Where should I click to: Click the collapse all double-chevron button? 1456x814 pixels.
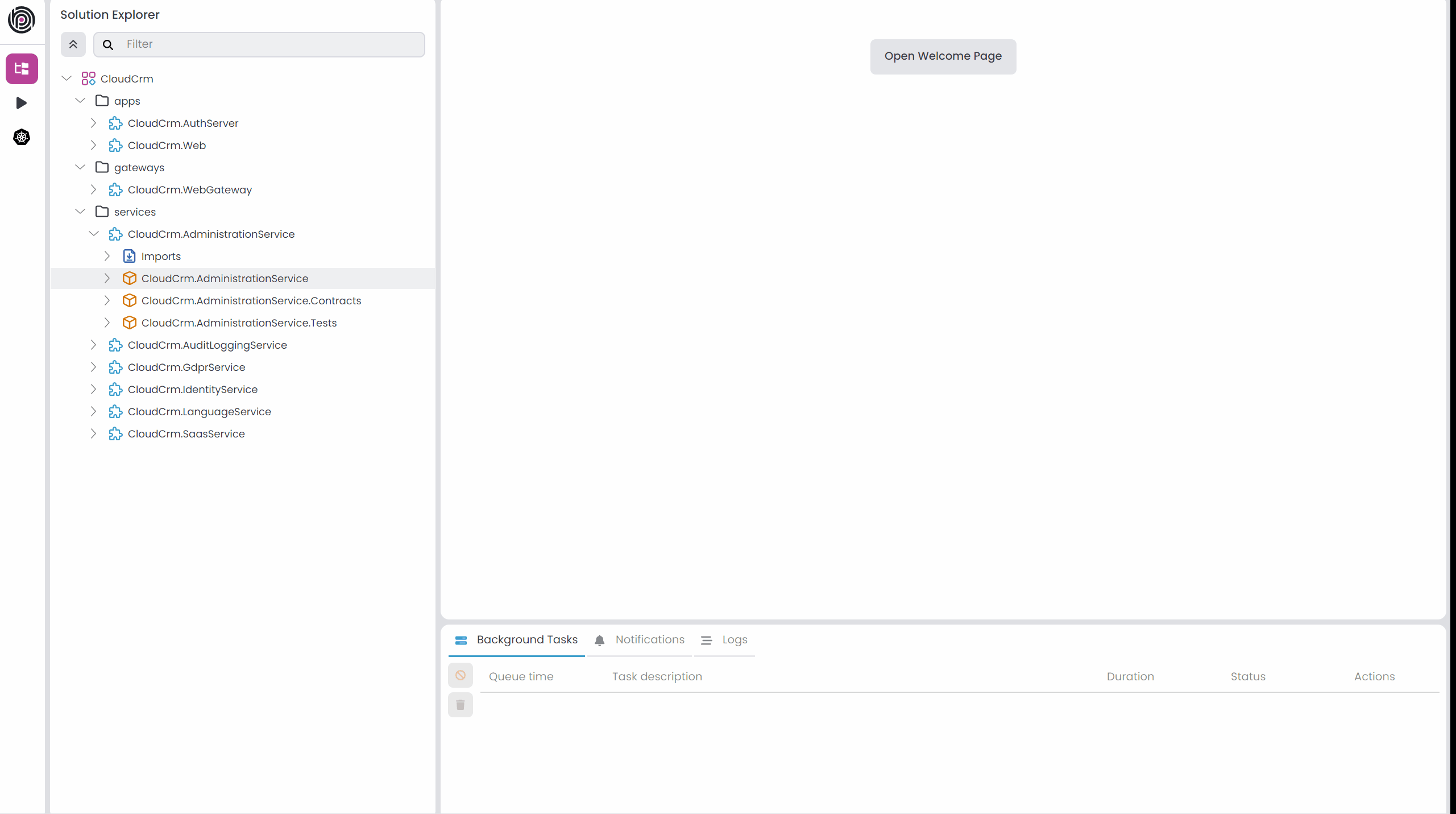tap(73, 44)
